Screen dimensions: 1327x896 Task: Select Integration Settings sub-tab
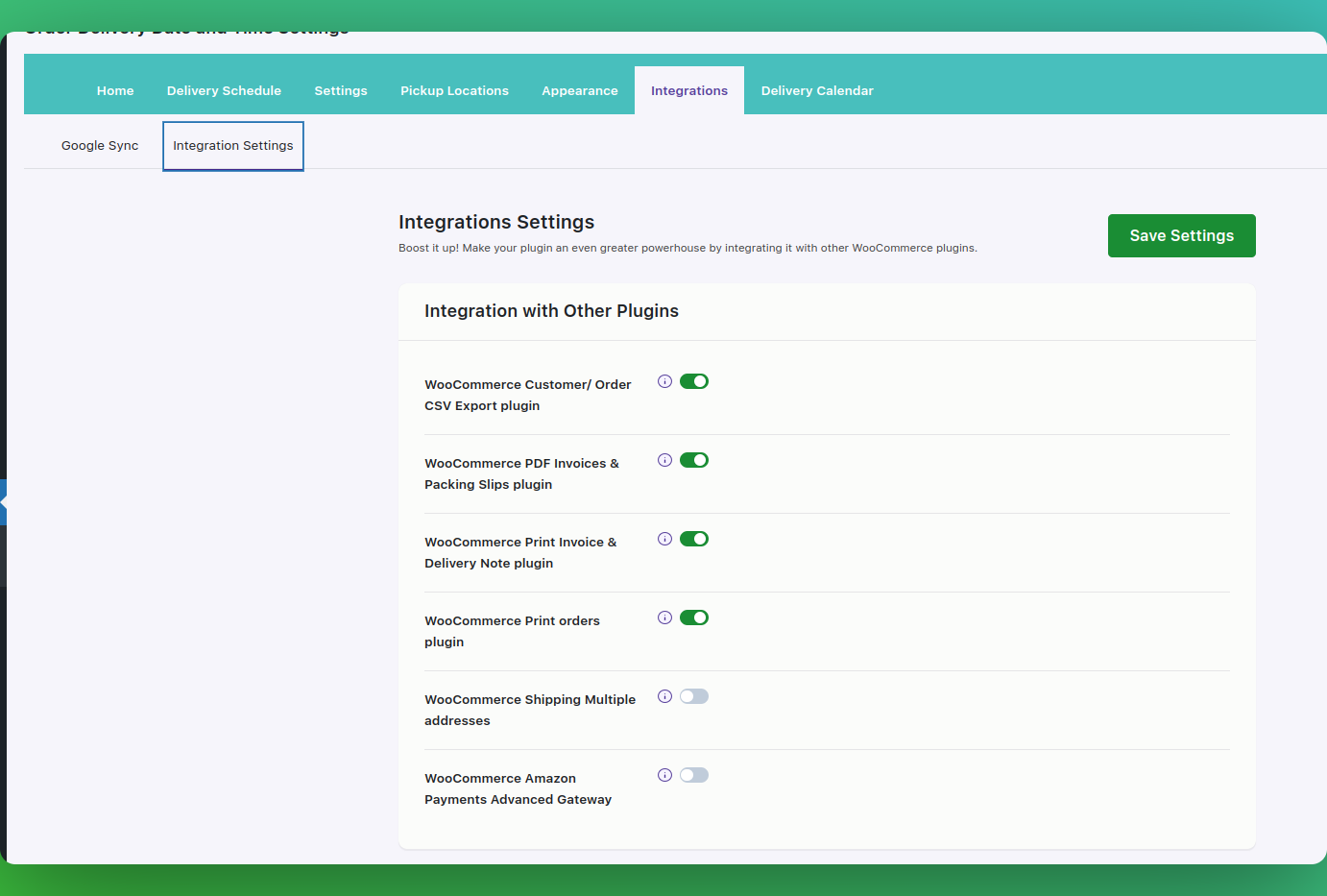[233, 146]
